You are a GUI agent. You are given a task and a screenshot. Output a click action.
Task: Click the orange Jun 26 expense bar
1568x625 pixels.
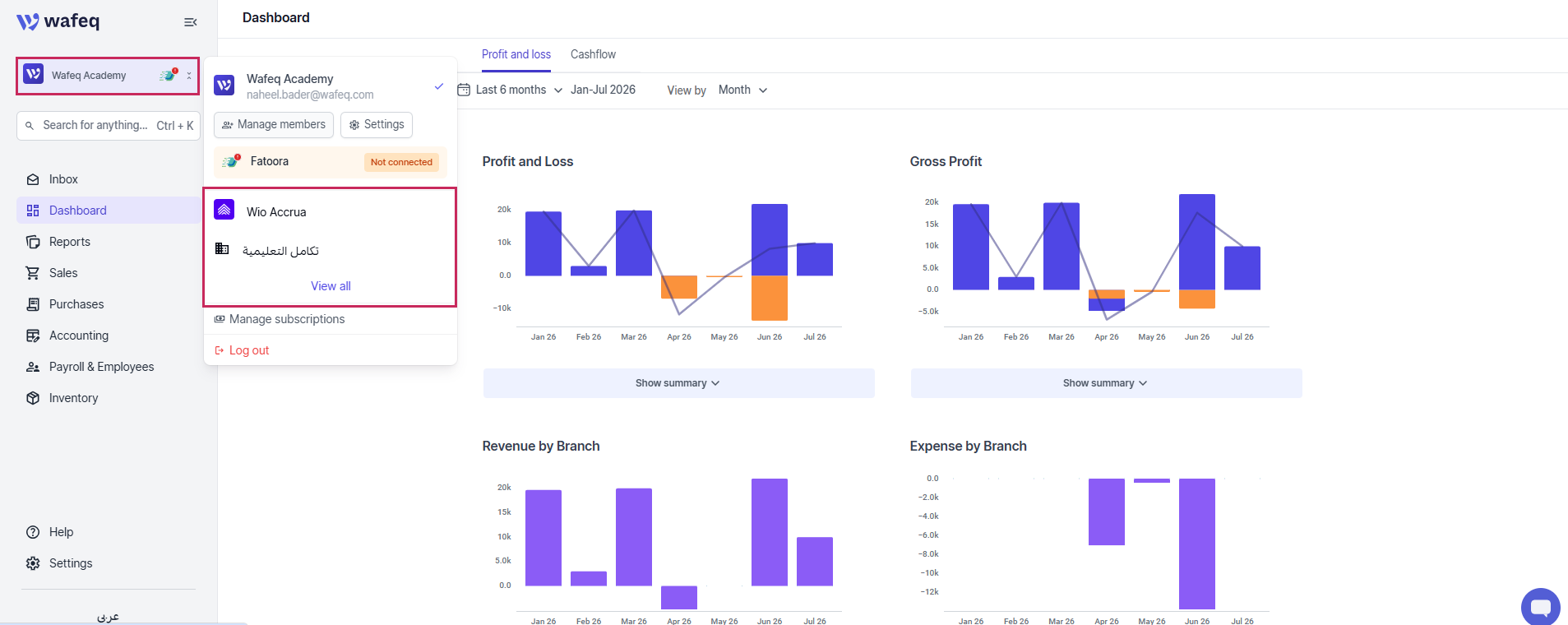coord(769,298)
